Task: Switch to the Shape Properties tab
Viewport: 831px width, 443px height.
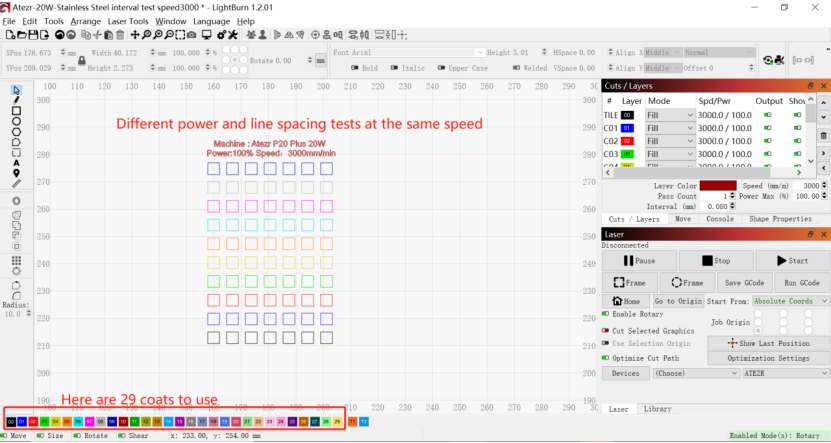Action: pos(780,219)
